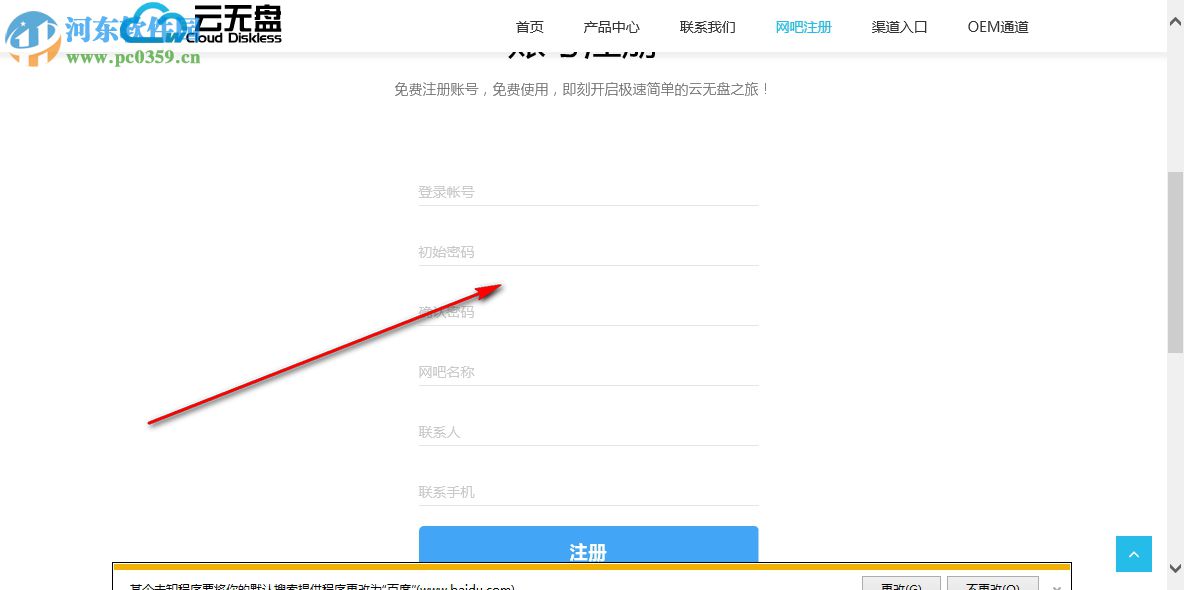Select 联系我们 in the navigation bar
1184x590 pixels.
[x=707, y=27]
